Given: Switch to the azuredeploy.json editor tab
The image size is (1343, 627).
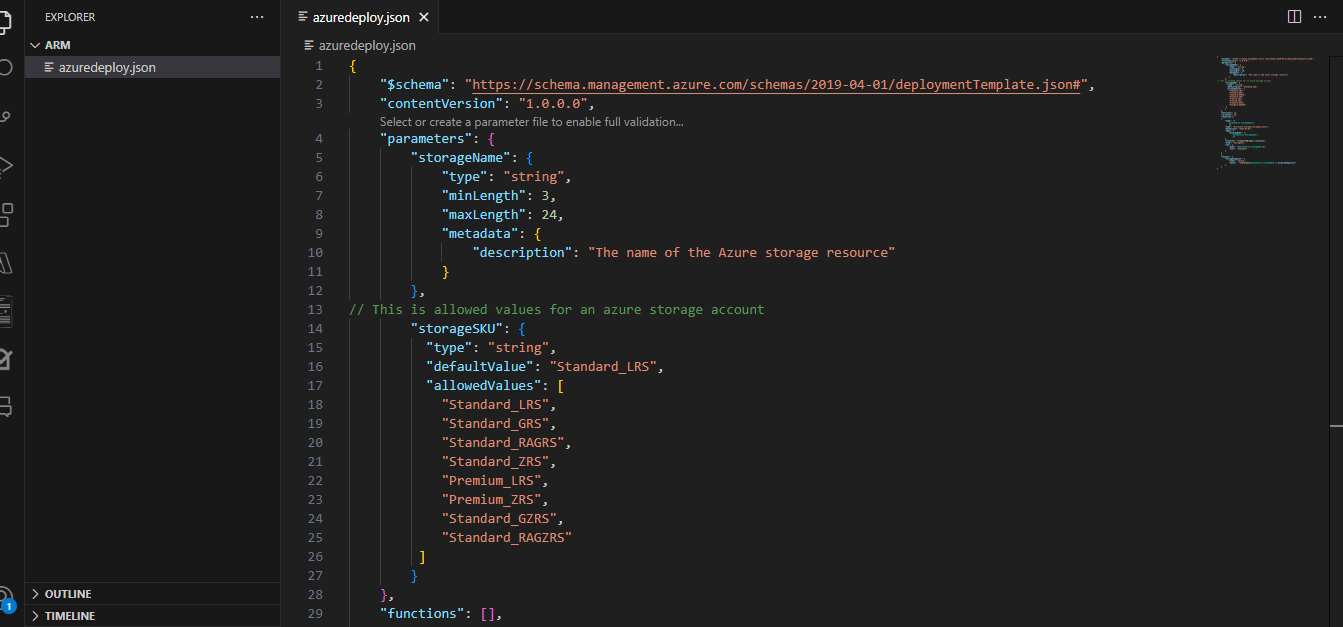Looking at the screenshot, I should point(360,18).
